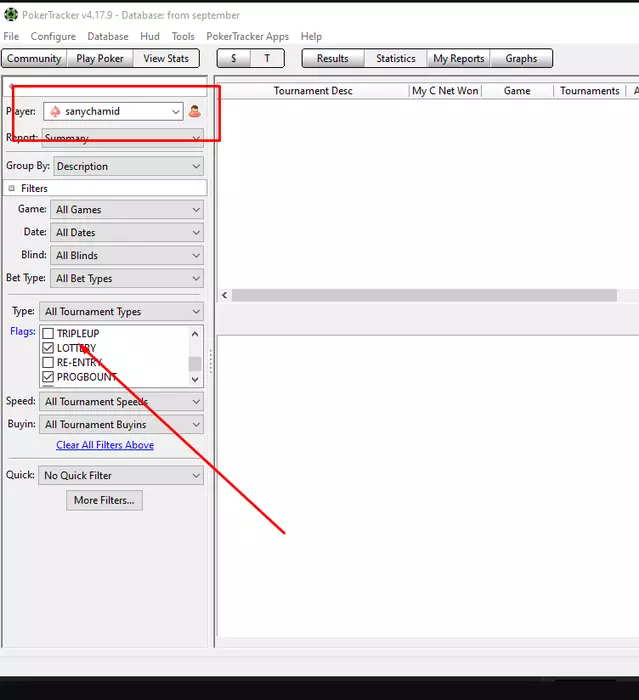Click the PokerTracker app icon in title bar
This screenshot has width=639, height=700.
(10, 15)
